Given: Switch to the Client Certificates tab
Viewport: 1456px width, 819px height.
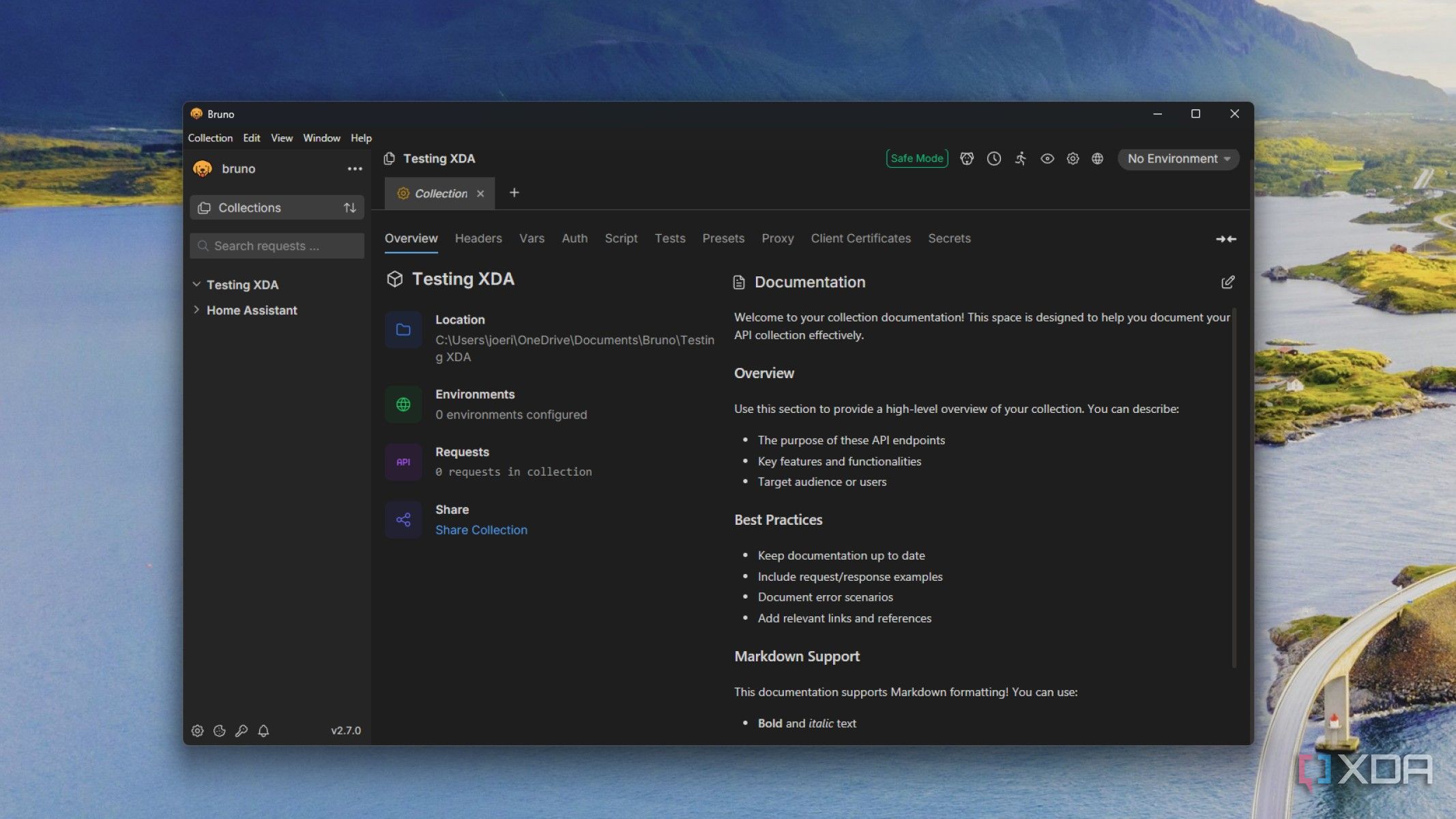Looking at the screenshot, I should 860,238.
